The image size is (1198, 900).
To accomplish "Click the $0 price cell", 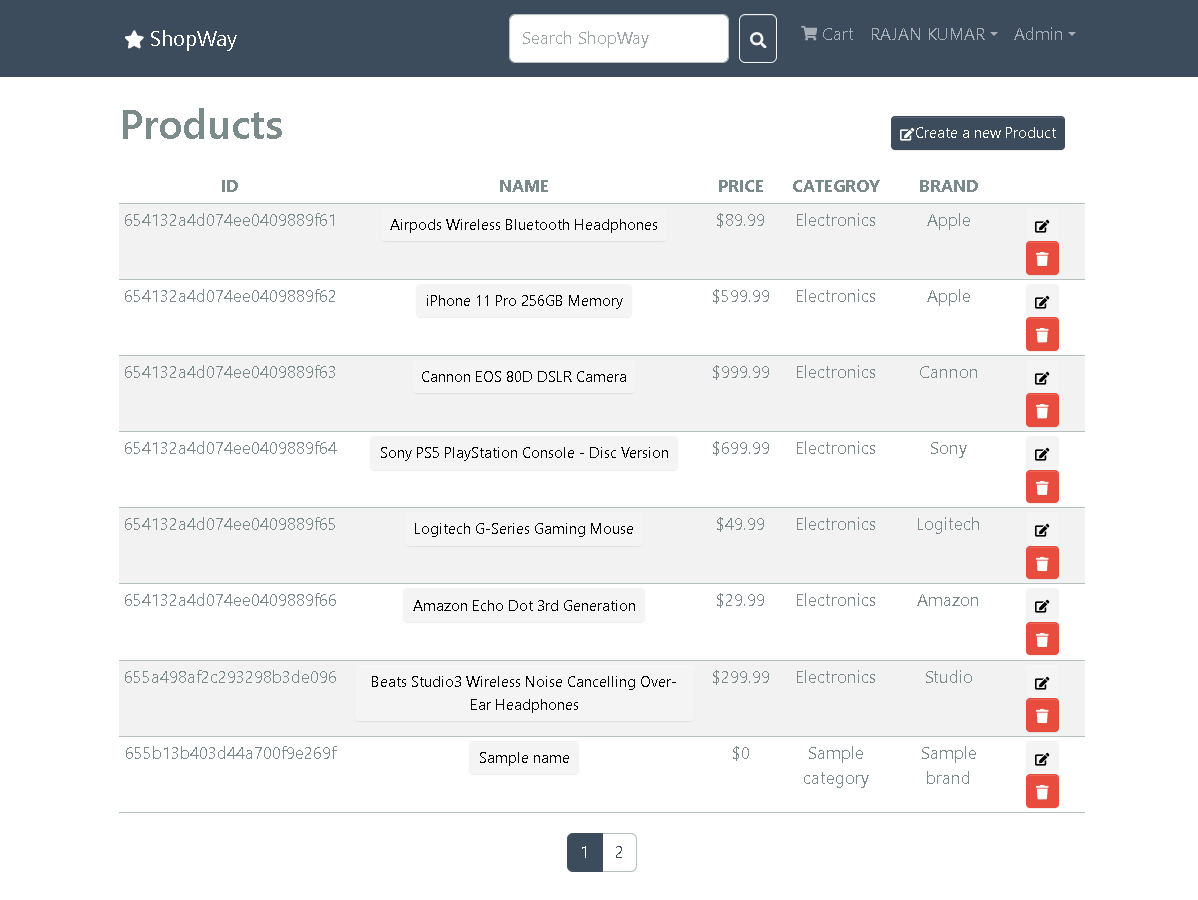I will pyautogui.click(x=740, y=753).
